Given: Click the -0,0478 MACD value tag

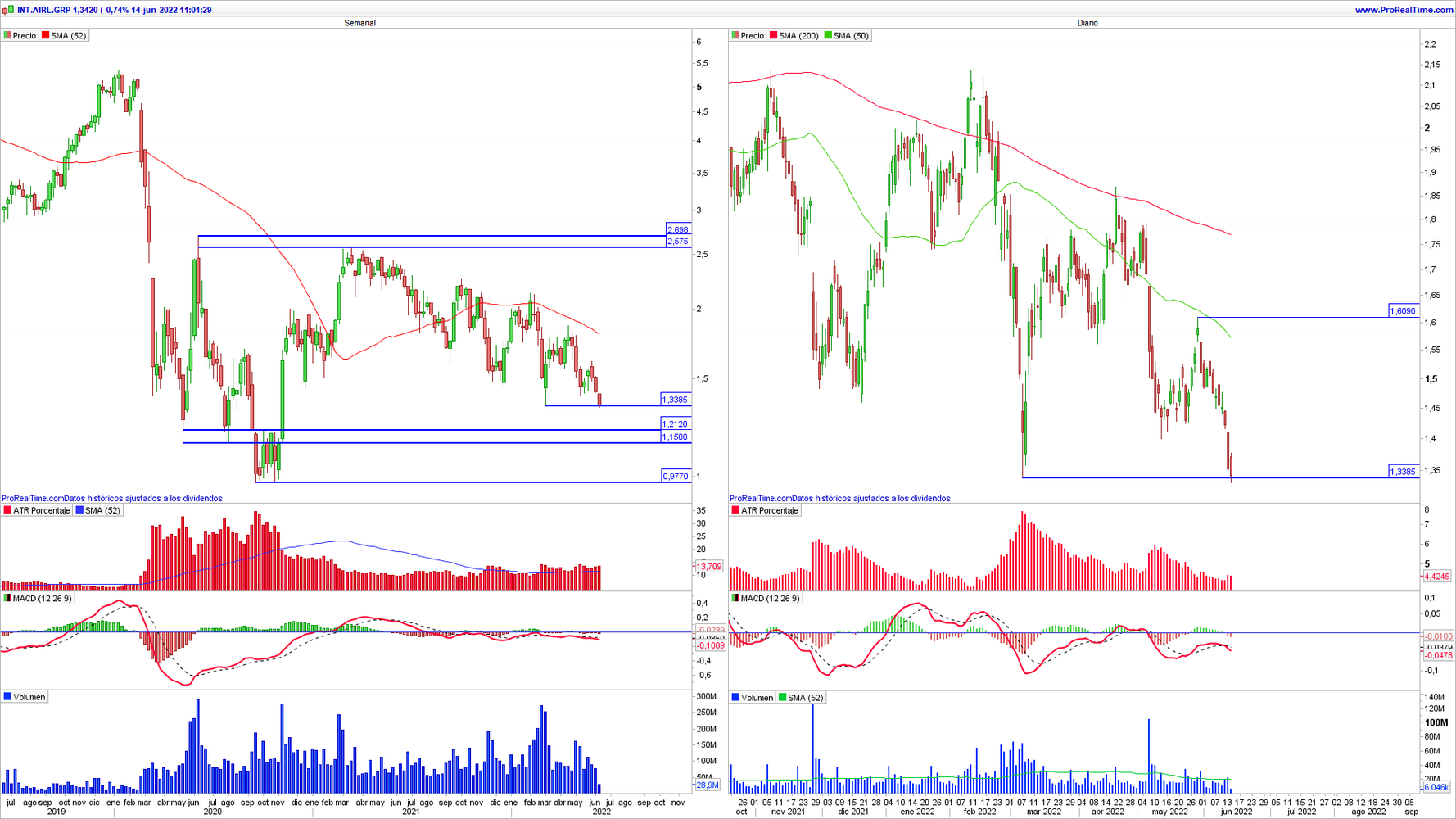Looking at the screenshot, I should click(x=1438, y=655).
